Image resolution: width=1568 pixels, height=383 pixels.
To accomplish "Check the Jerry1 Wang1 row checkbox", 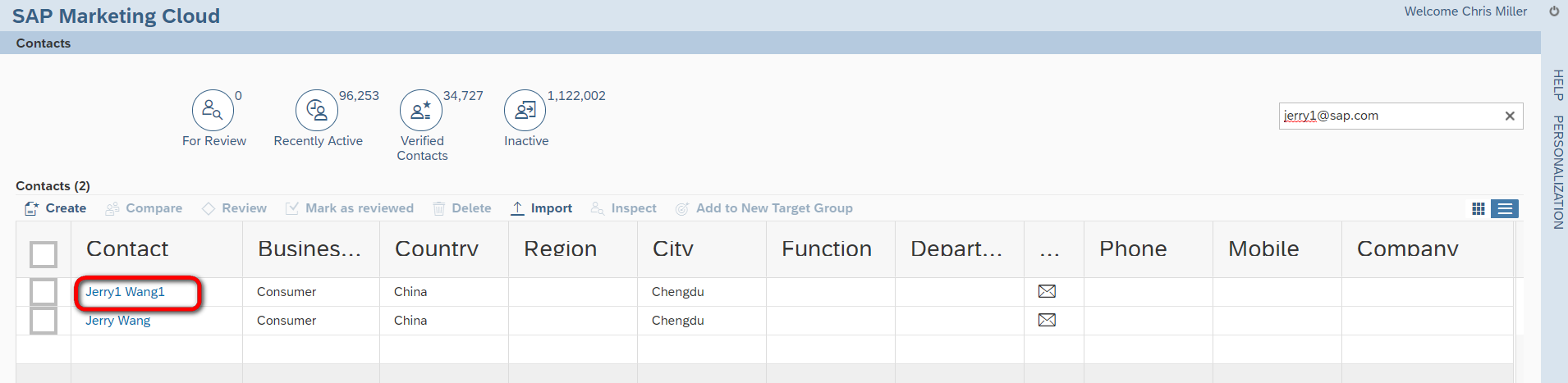I will pyautogui.click(x=44, y=292).
